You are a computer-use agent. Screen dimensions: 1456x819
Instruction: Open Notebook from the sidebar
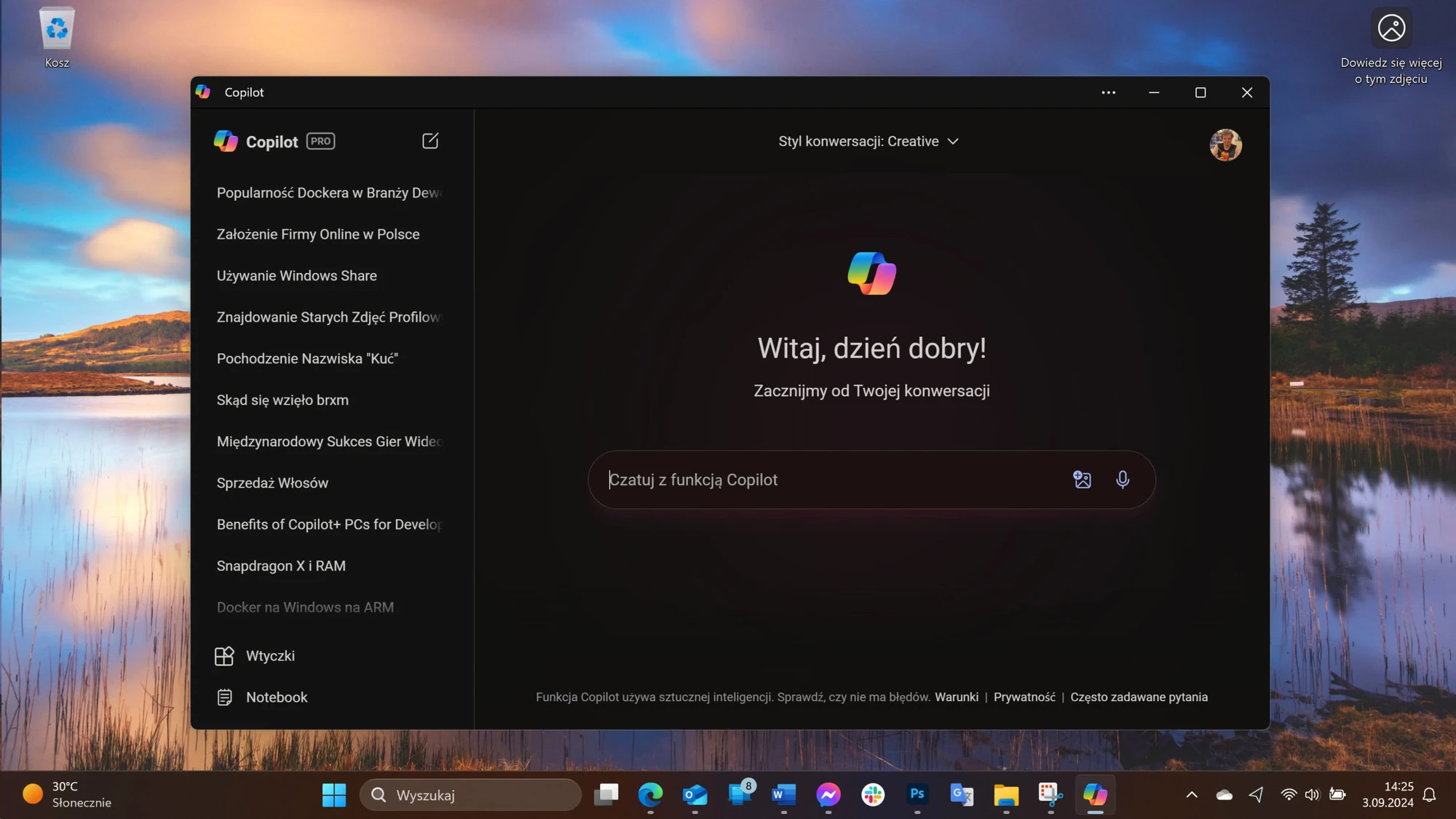point(262,697)
